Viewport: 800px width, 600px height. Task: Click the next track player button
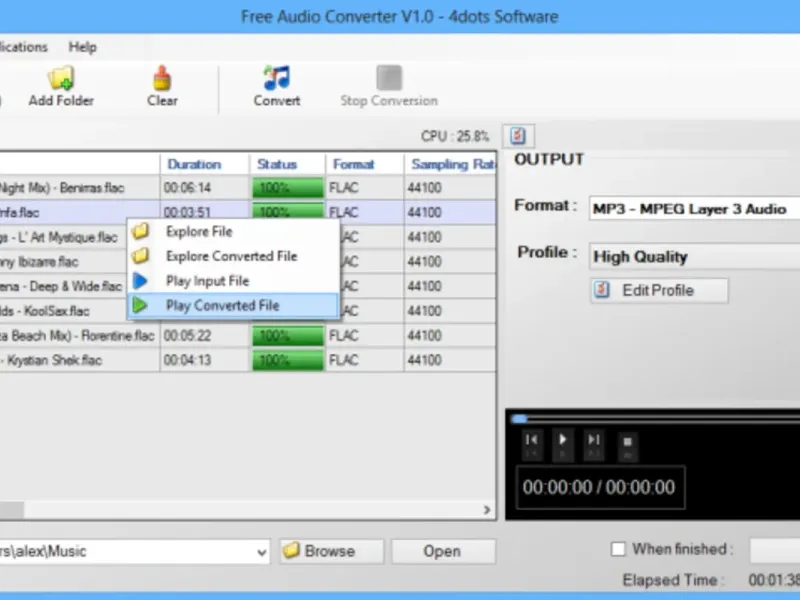[593, 444]
